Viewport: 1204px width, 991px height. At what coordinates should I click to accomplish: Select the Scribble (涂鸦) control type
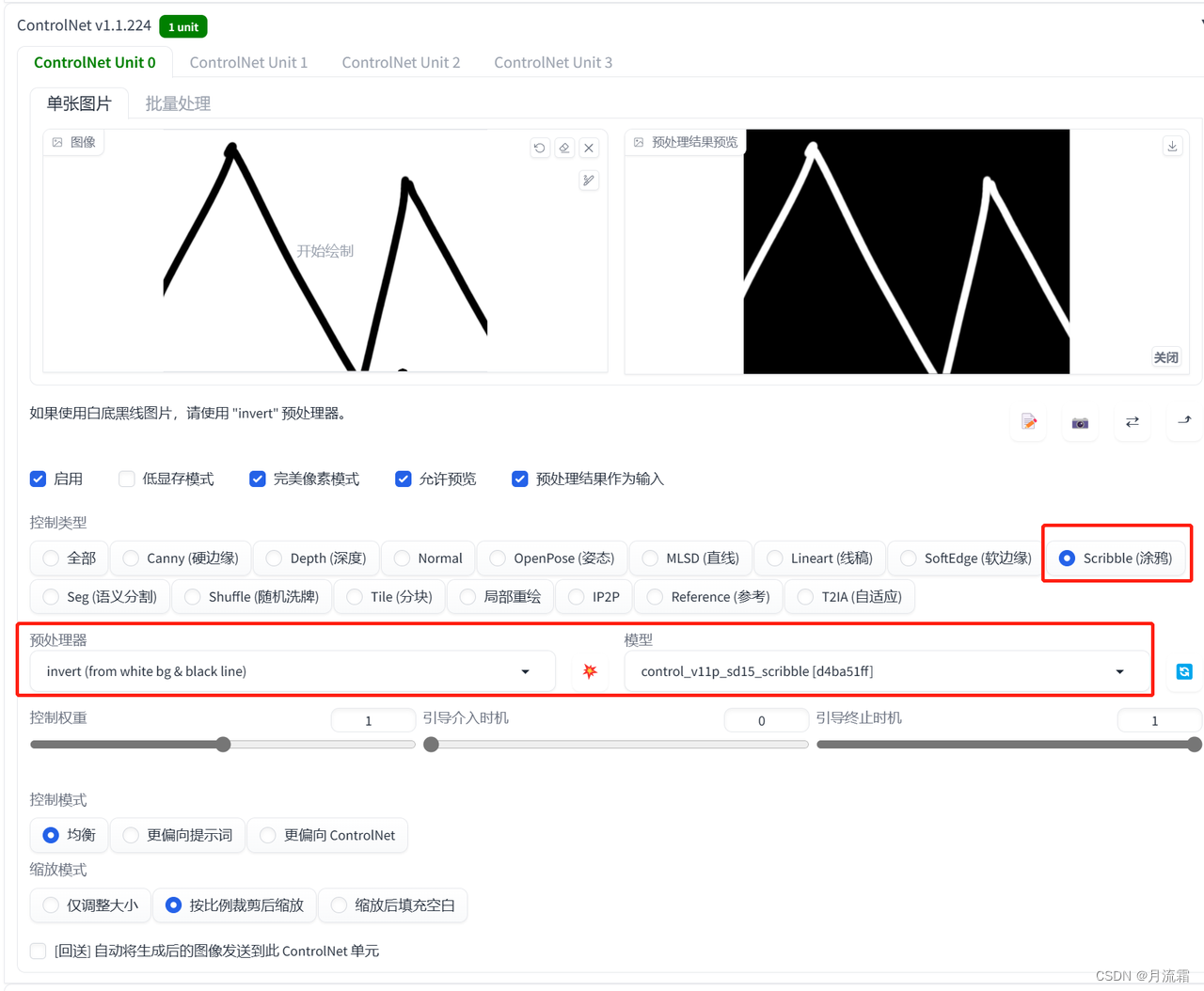[1116, 558]
